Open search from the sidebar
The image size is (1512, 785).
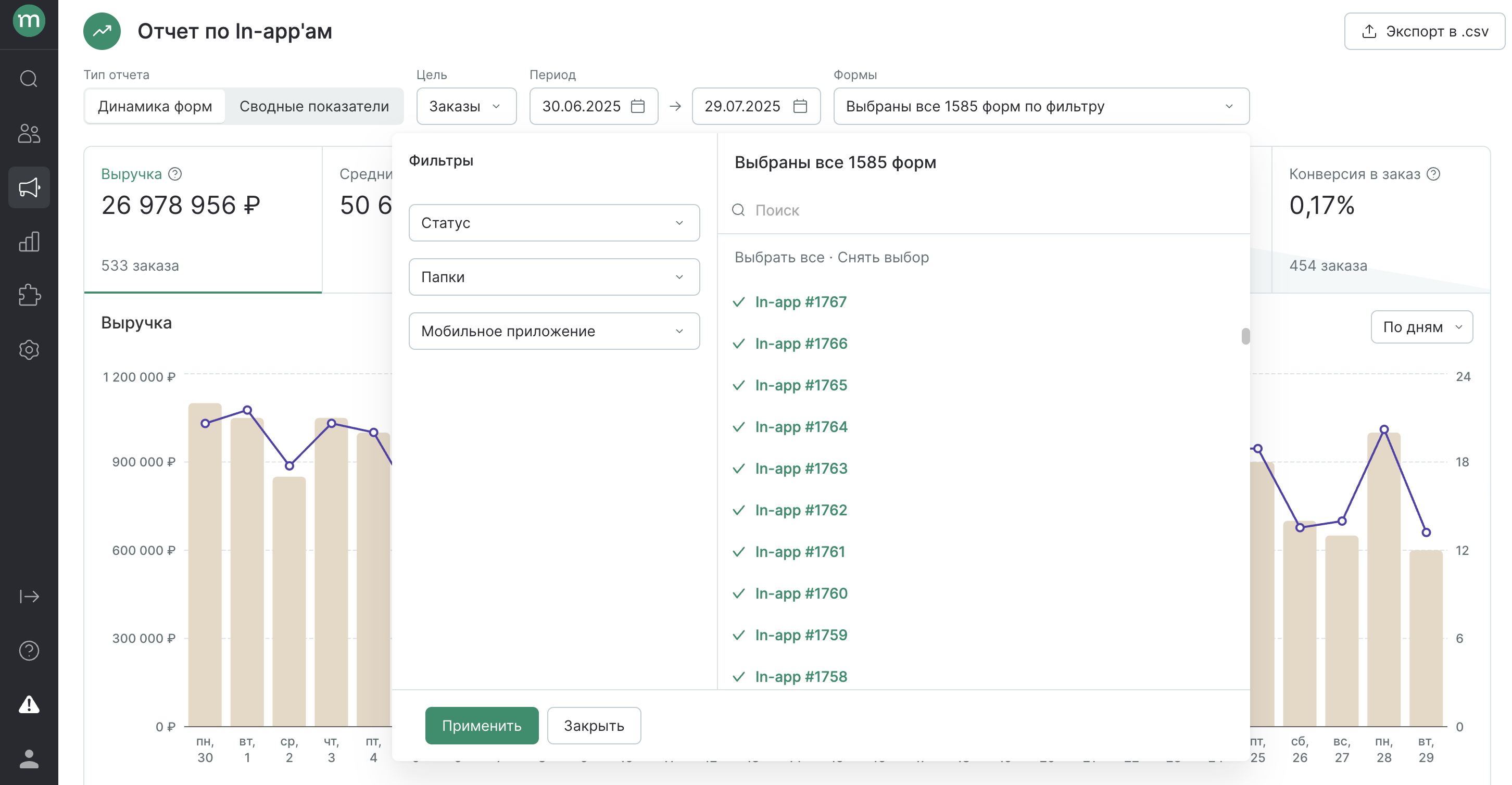[29, 79]
